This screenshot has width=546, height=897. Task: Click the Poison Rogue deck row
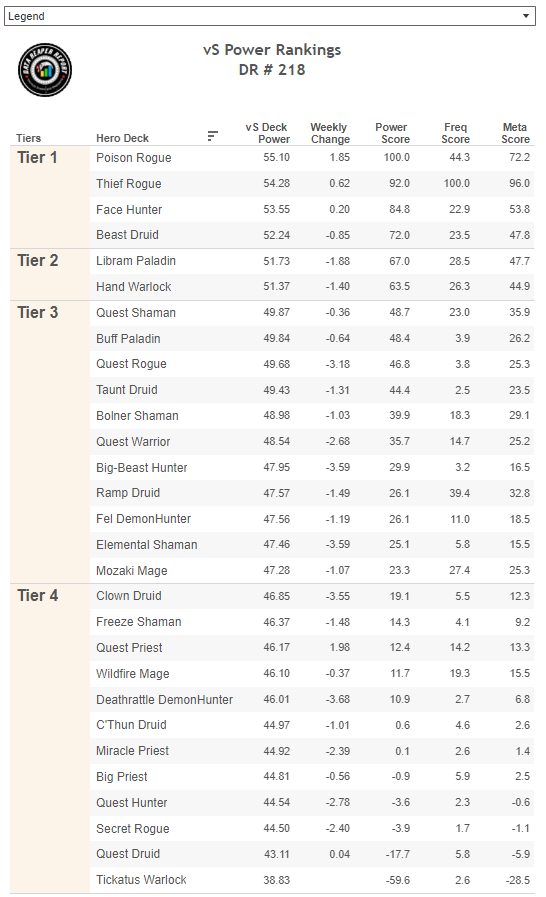point(312,158)
